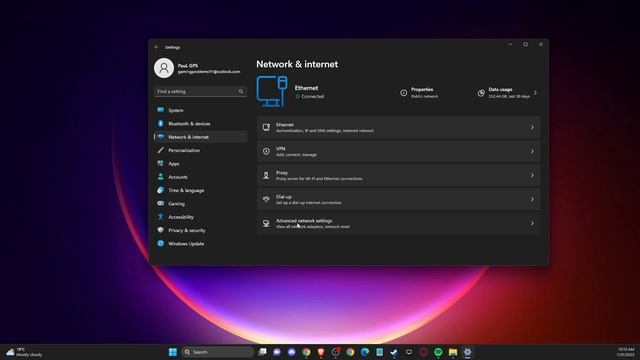Go back with the Settings back arrow
Screen dimensions: 640x360
coord(157,47)
